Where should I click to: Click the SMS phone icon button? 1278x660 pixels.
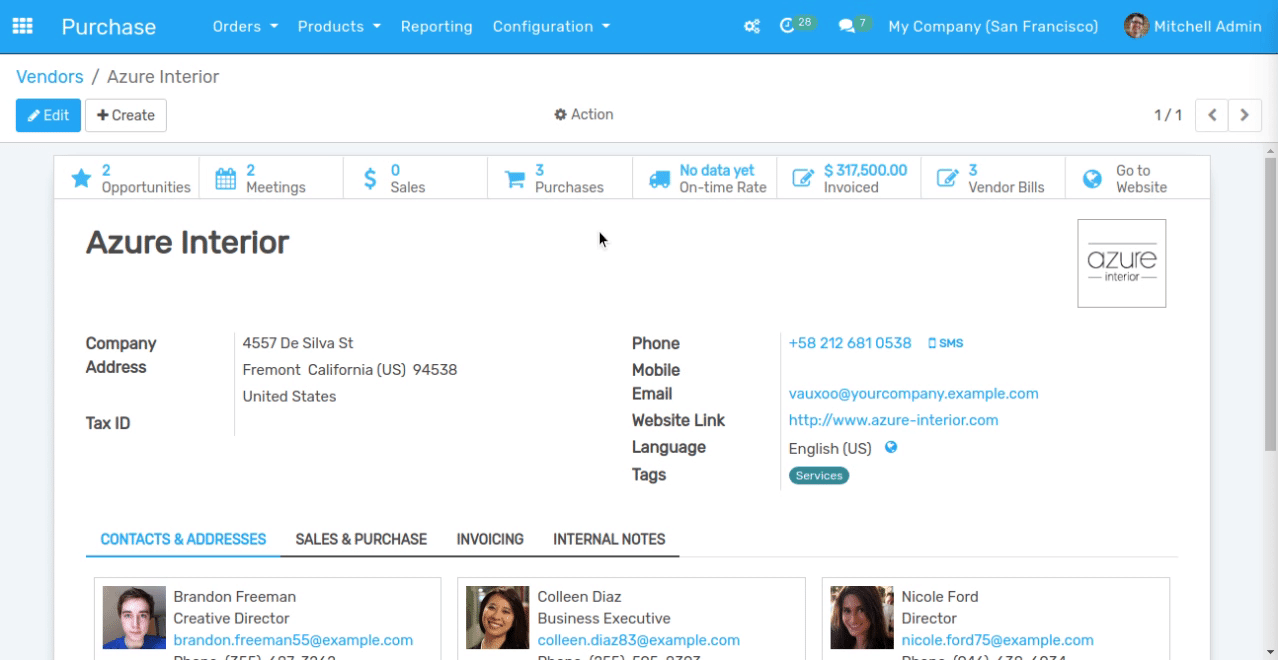[x=945, y=343]
